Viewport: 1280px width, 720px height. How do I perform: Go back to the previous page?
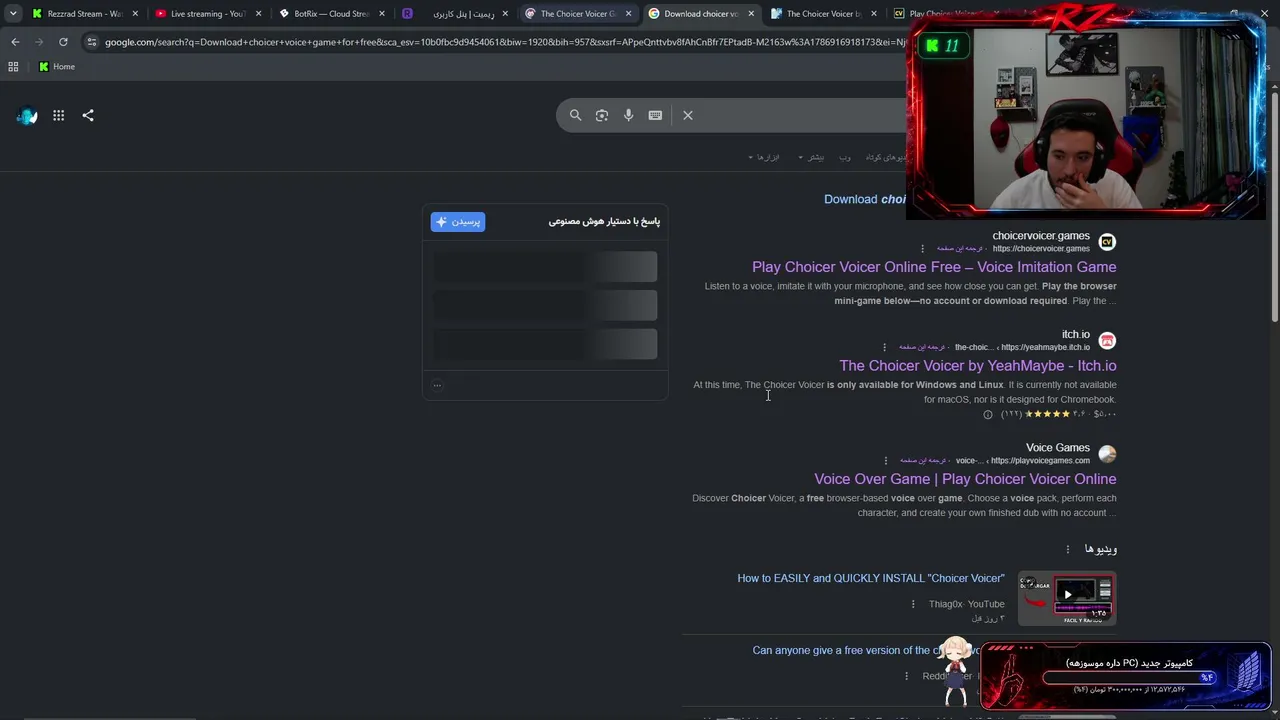(15, 42)
